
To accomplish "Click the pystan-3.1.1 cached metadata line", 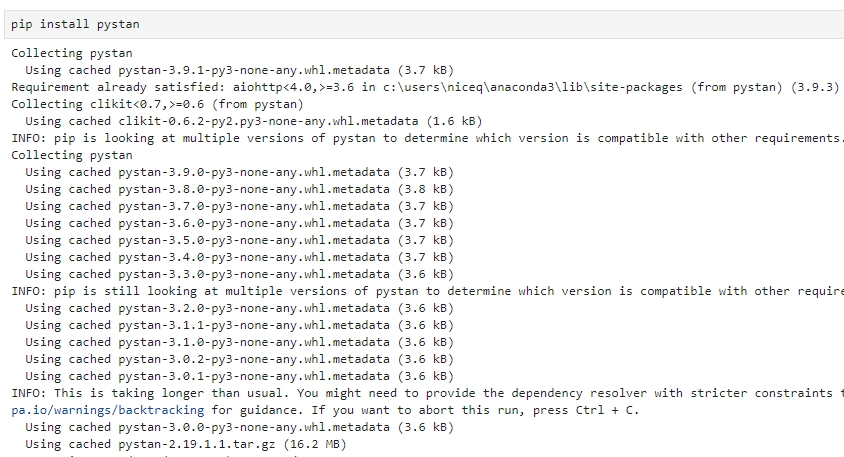I will [240, 325].
